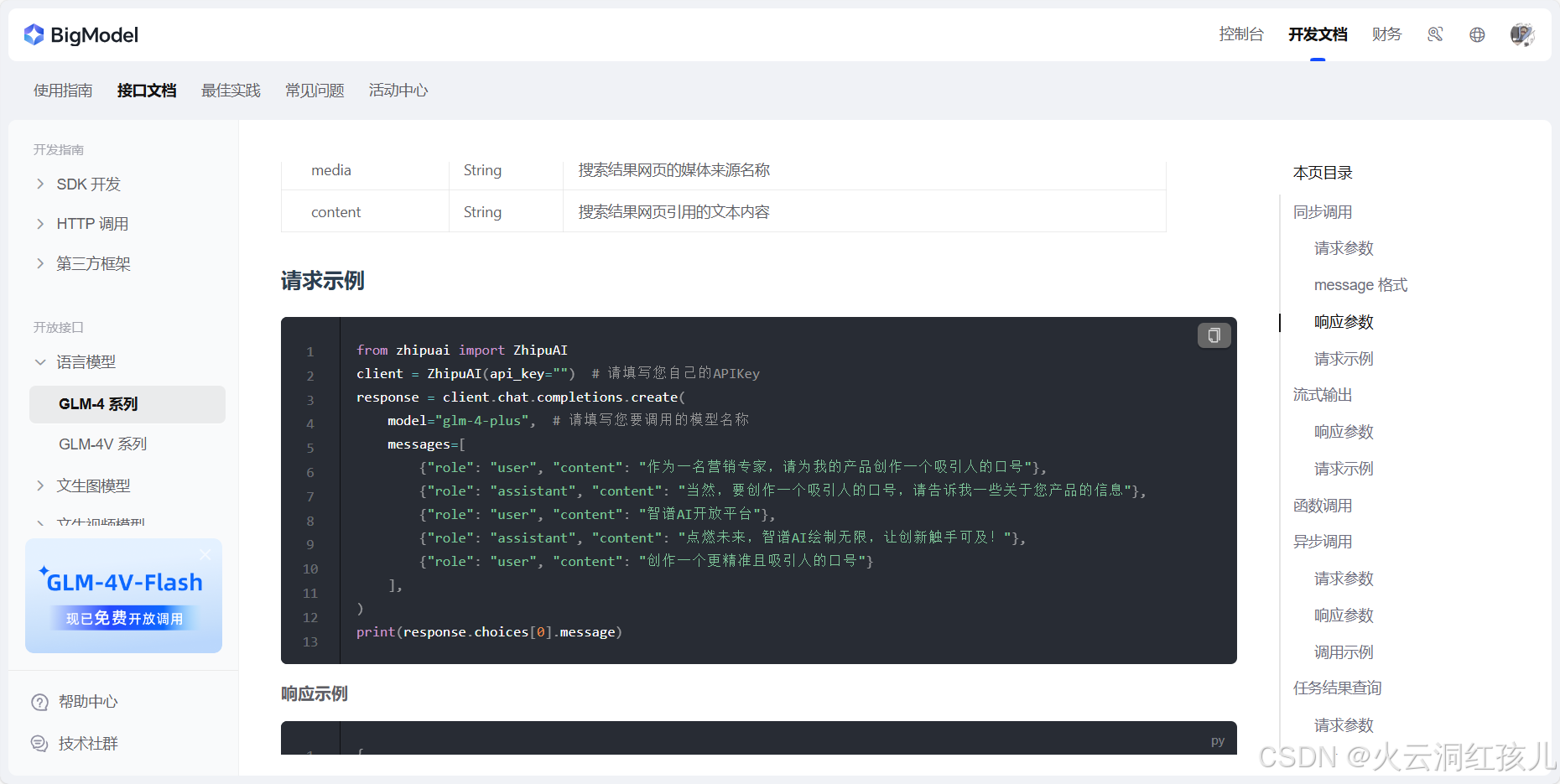The image size is (1560, 784).
Task: Click the 本页目录 heading
Action: click(x=1323, y=173)
